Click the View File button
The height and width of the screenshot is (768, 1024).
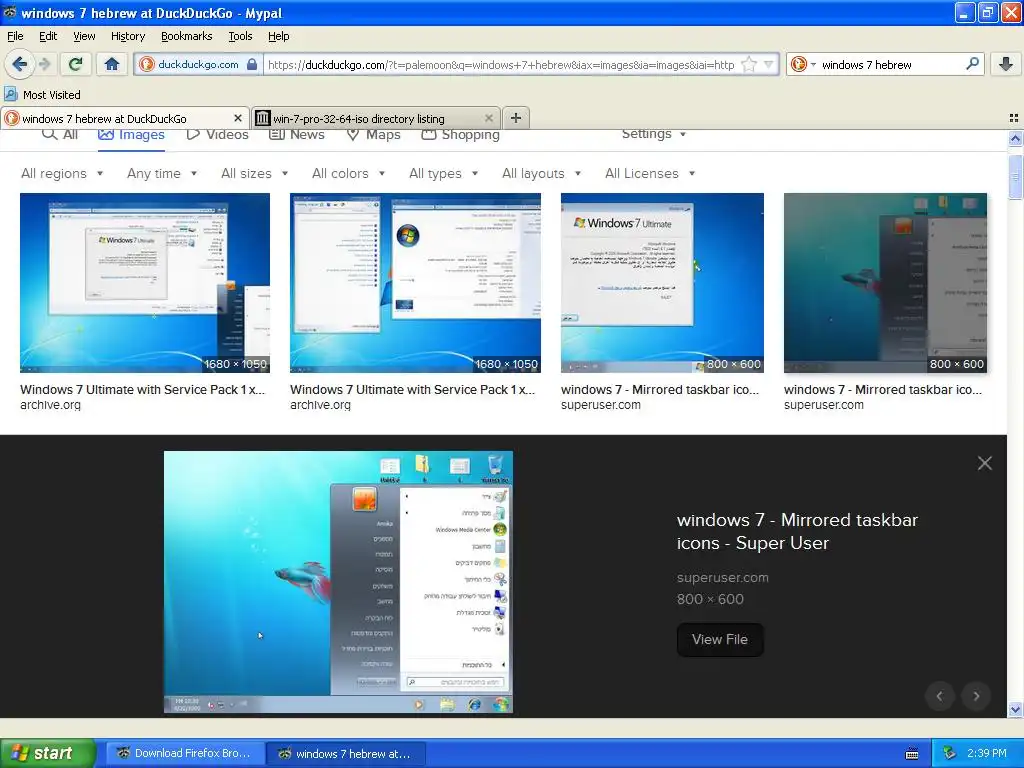720,639
